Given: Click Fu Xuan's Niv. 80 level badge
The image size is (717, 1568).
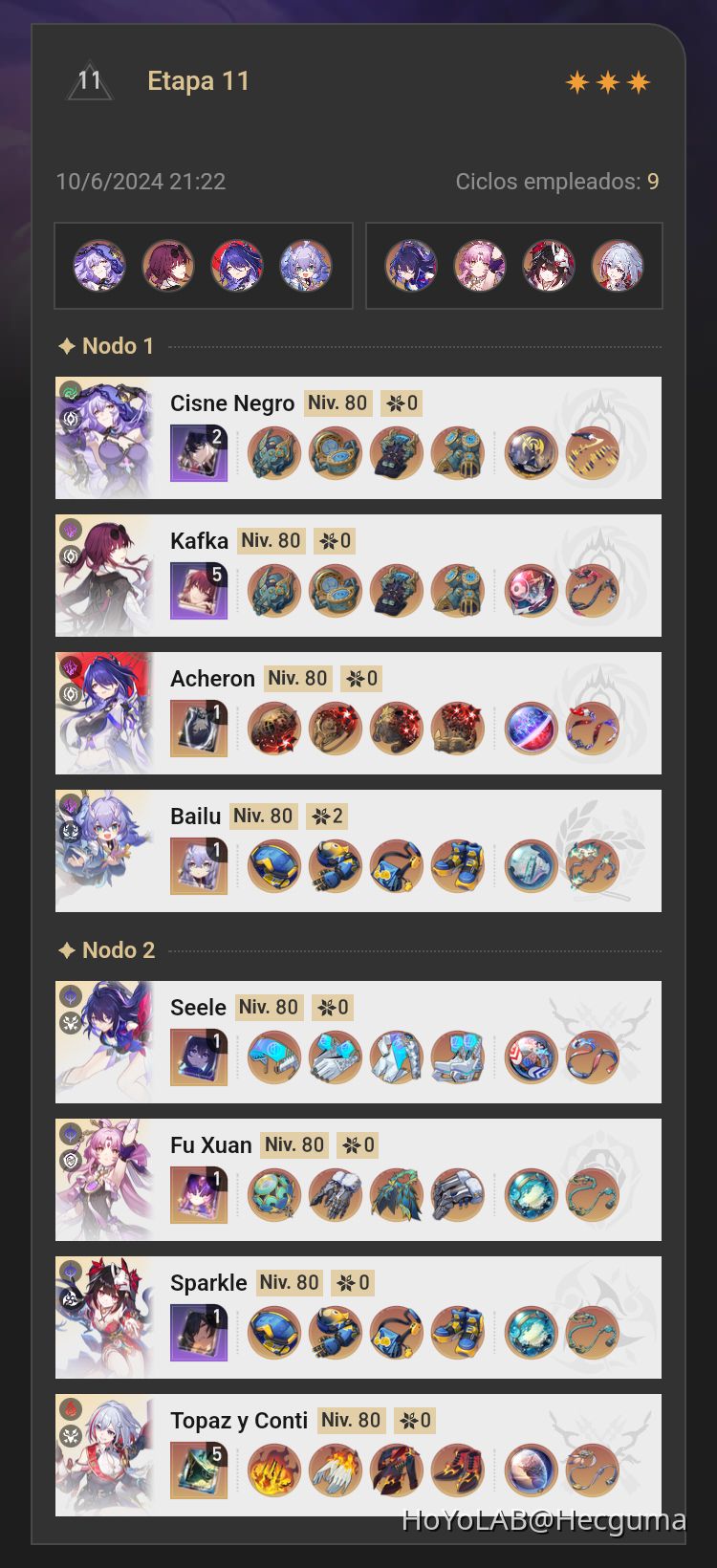Looking at the screenshot, I should (293, 1144).
